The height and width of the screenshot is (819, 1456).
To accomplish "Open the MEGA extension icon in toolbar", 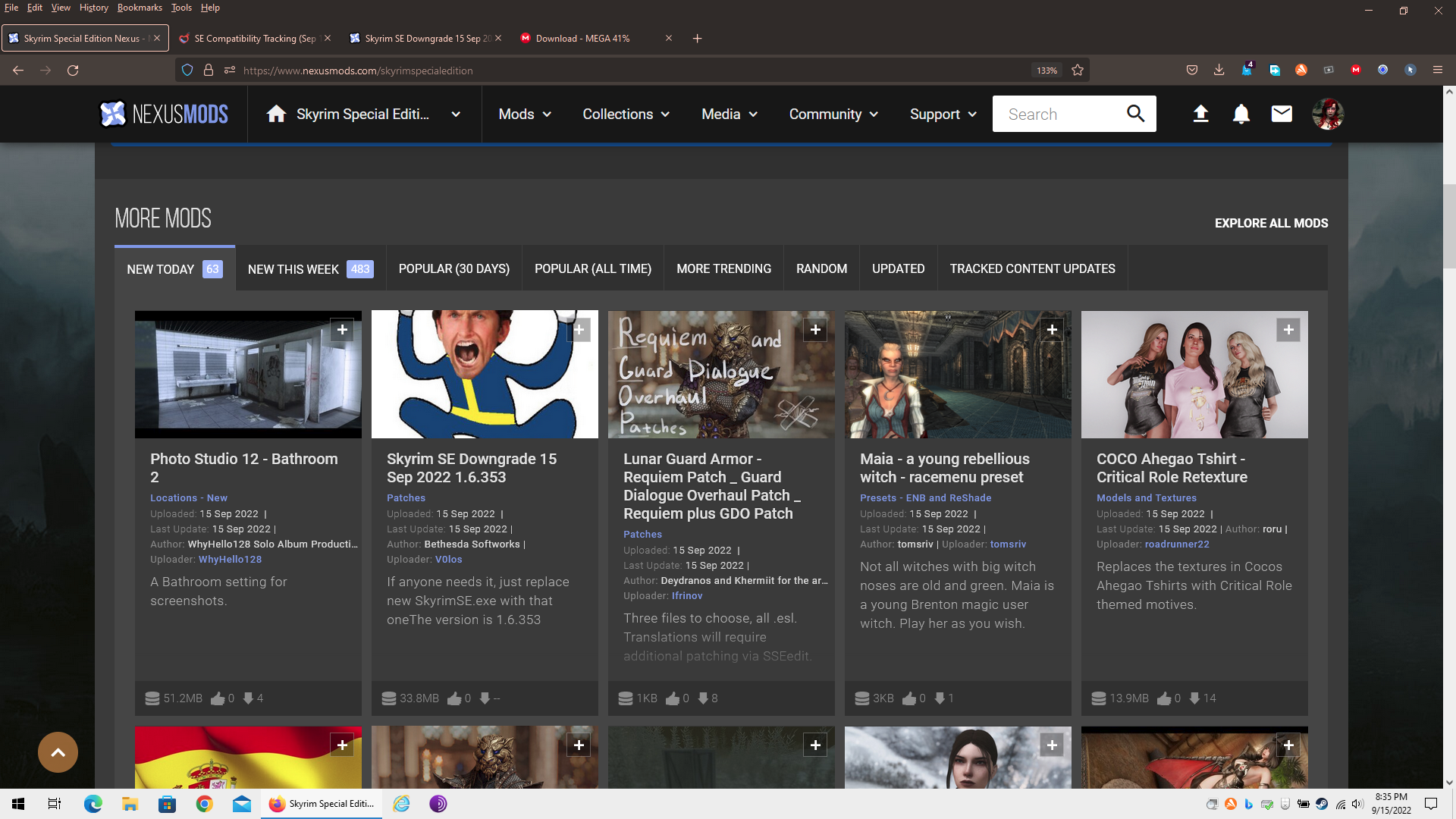I will click(1356, 71).
